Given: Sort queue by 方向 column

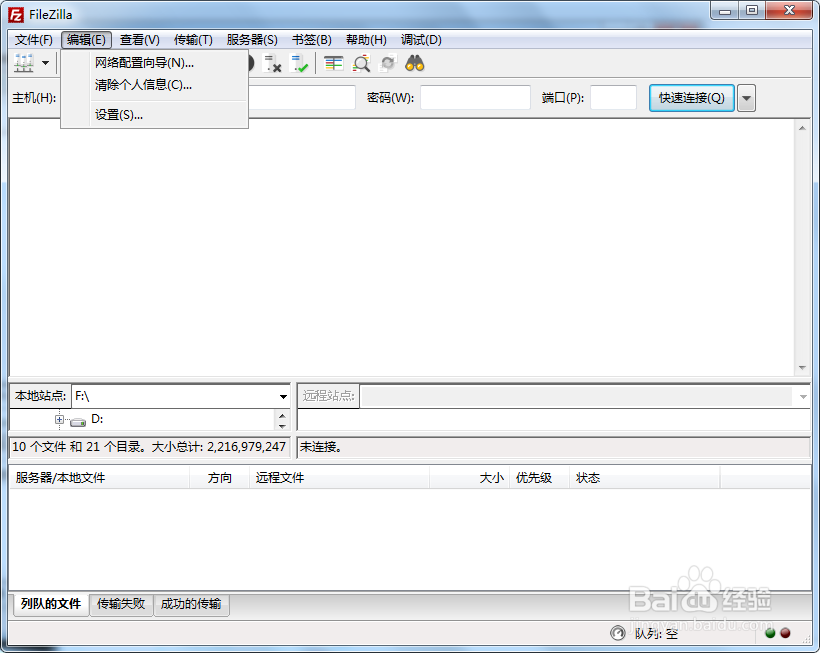Looking at the screenshot, I should tap(220, 477).
